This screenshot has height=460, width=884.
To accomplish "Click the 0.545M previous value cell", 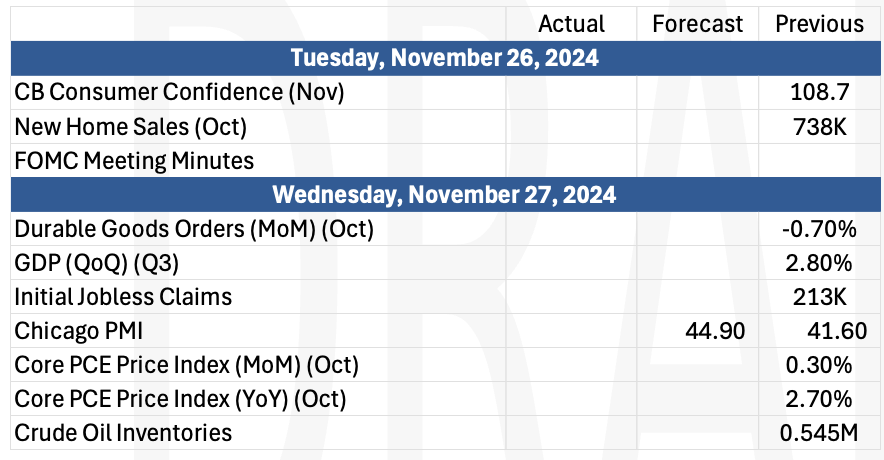I will 819,433.
